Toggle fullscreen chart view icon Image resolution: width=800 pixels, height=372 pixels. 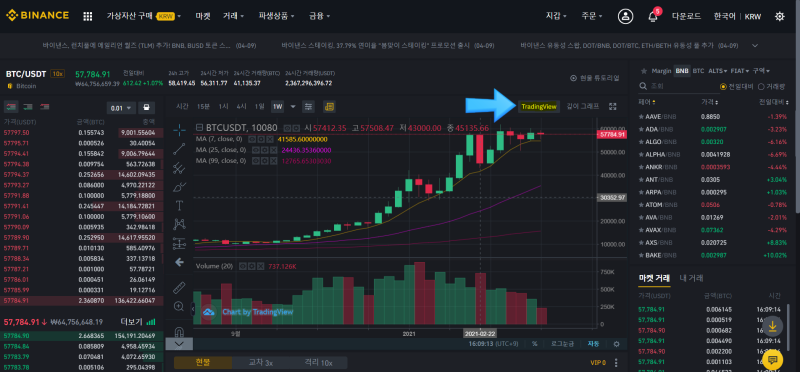(x=613, y=107)
